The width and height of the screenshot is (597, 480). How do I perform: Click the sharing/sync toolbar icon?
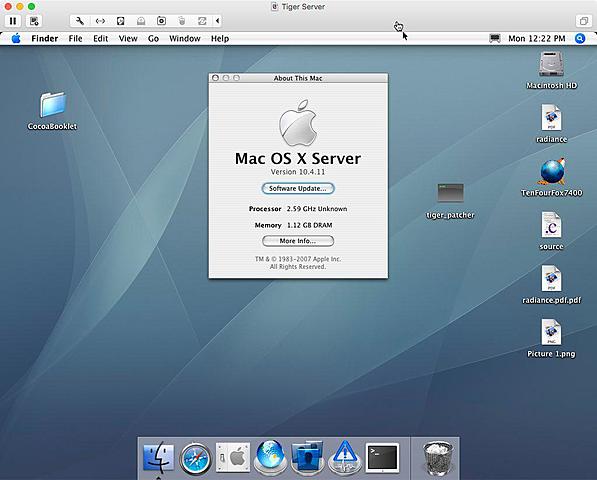(x=202, y=21)
